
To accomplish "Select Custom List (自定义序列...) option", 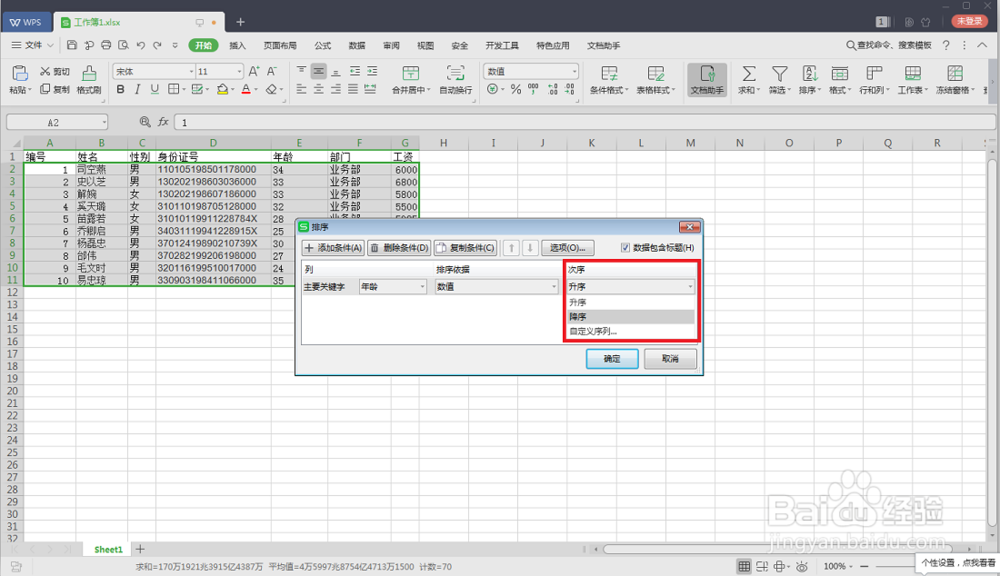I will pos(630,331).
